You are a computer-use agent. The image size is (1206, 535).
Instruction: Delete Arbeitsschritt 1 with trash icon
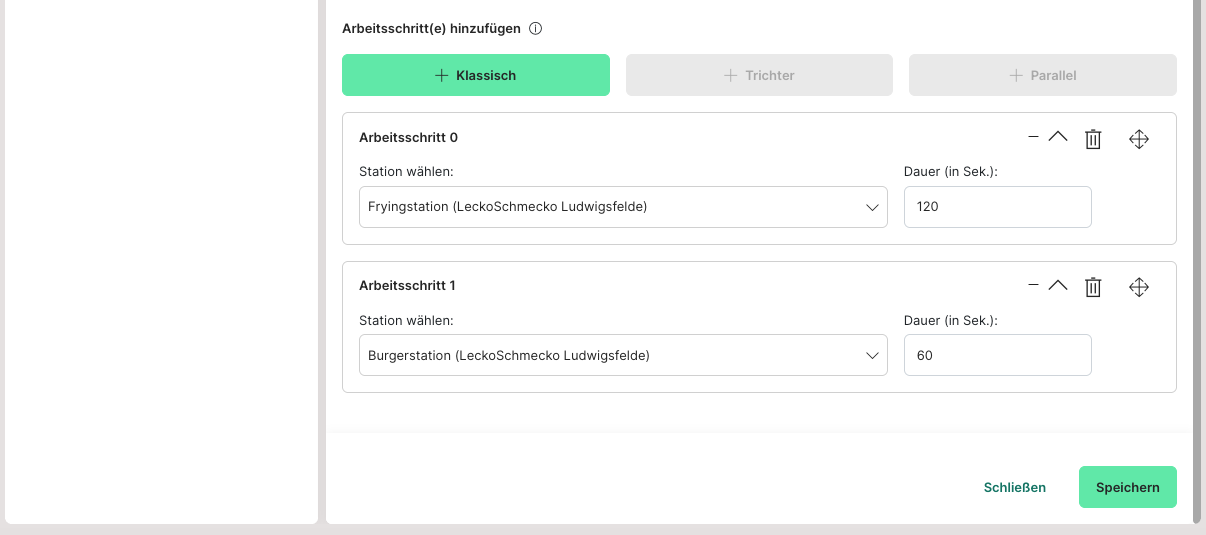1093,288
